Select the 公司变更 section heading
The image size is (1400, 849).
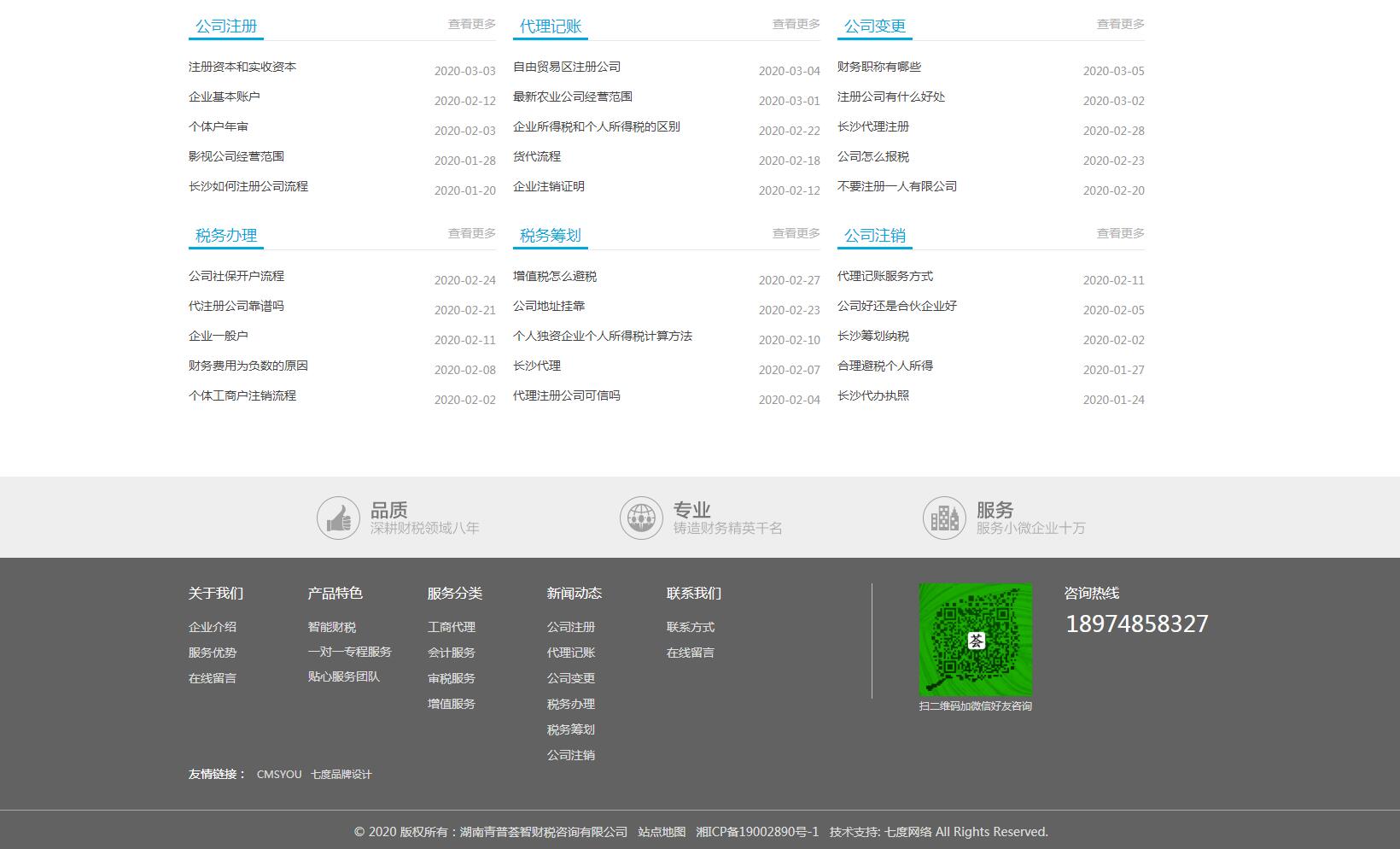(x=875, y=26)
